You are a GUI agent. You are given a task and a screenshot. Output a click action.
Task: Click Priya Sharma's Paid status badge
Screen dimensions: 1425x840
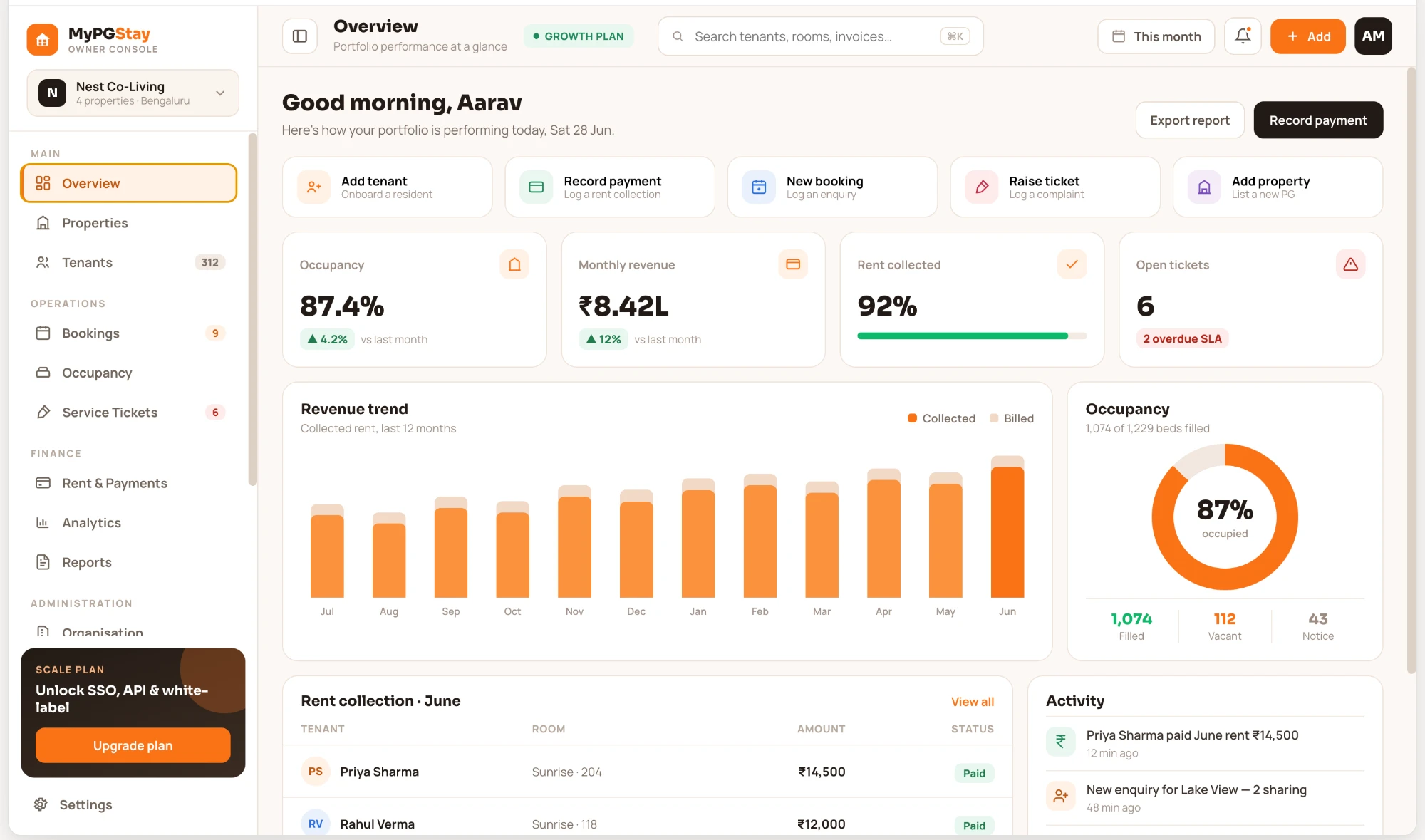(x=974, y=773)
